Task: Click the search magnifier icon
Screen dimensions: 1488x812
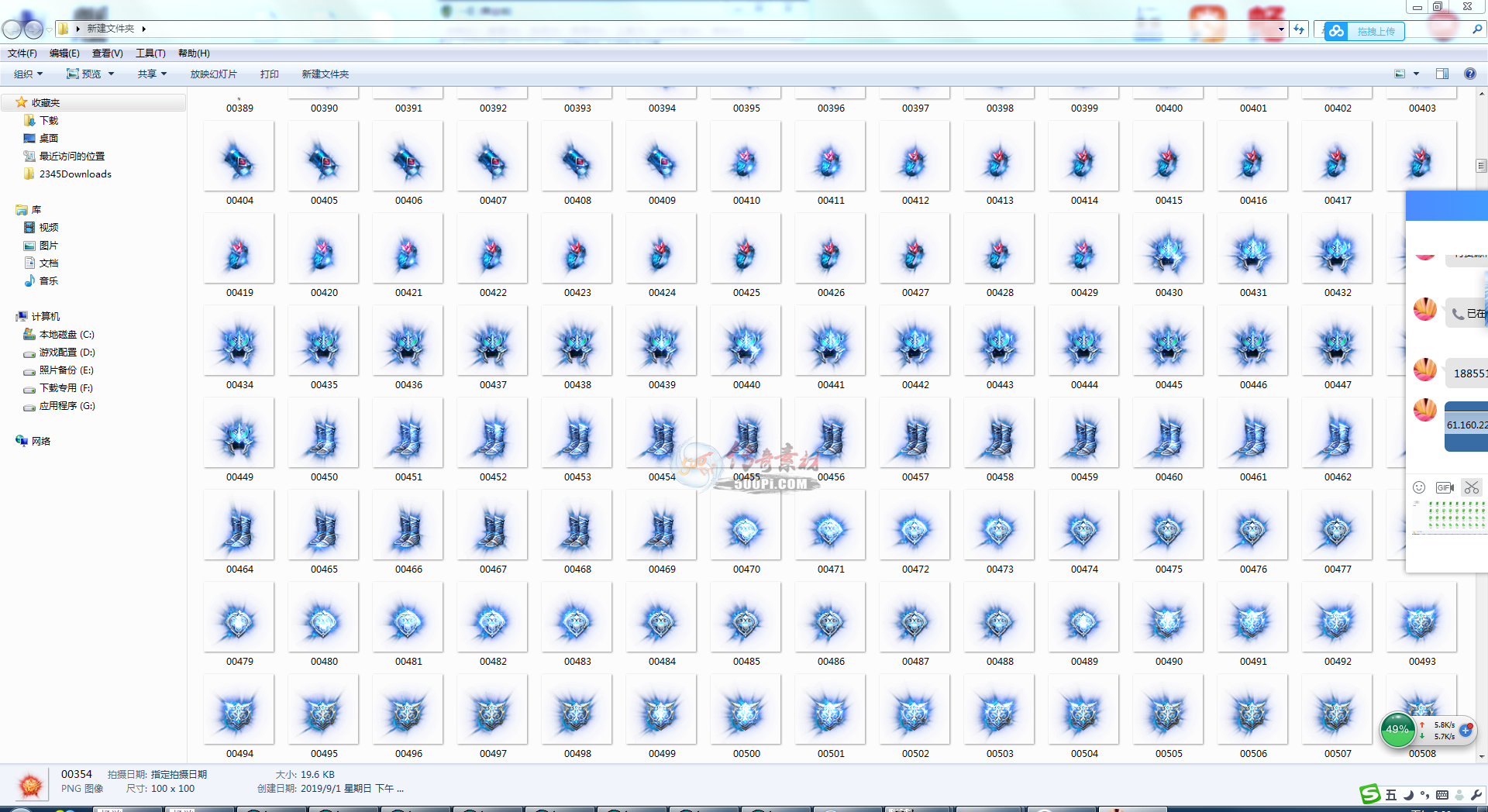Action: [1477, 29]
